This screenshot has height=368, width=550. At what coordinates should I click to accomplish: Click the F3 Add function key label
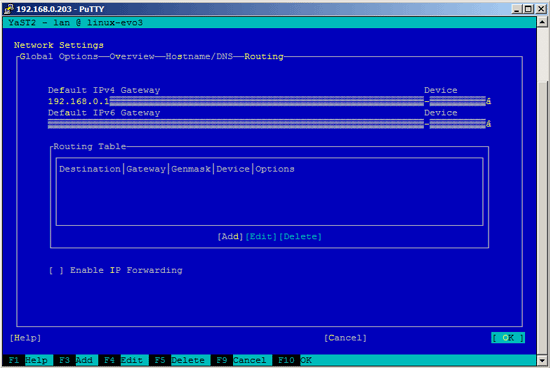pyautogui.click(x=76, y=360)
